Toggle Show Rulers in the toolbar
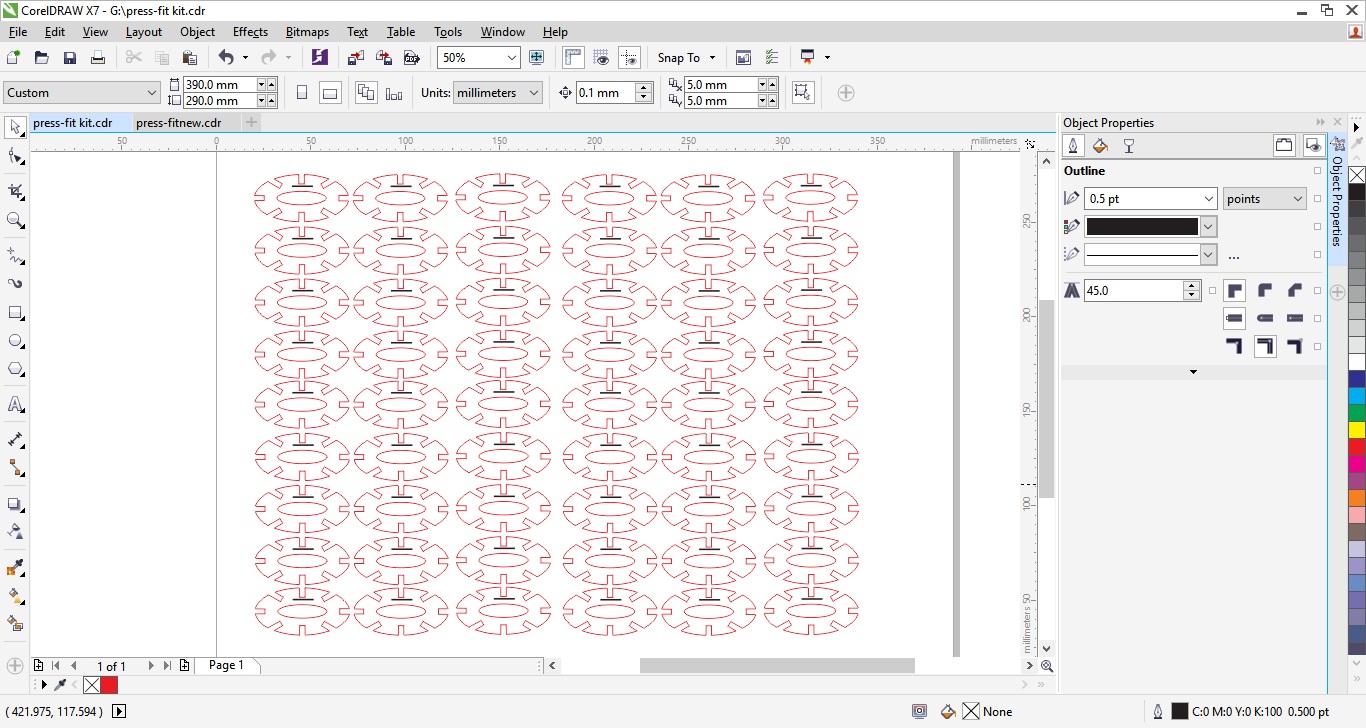 click(573, 58)
